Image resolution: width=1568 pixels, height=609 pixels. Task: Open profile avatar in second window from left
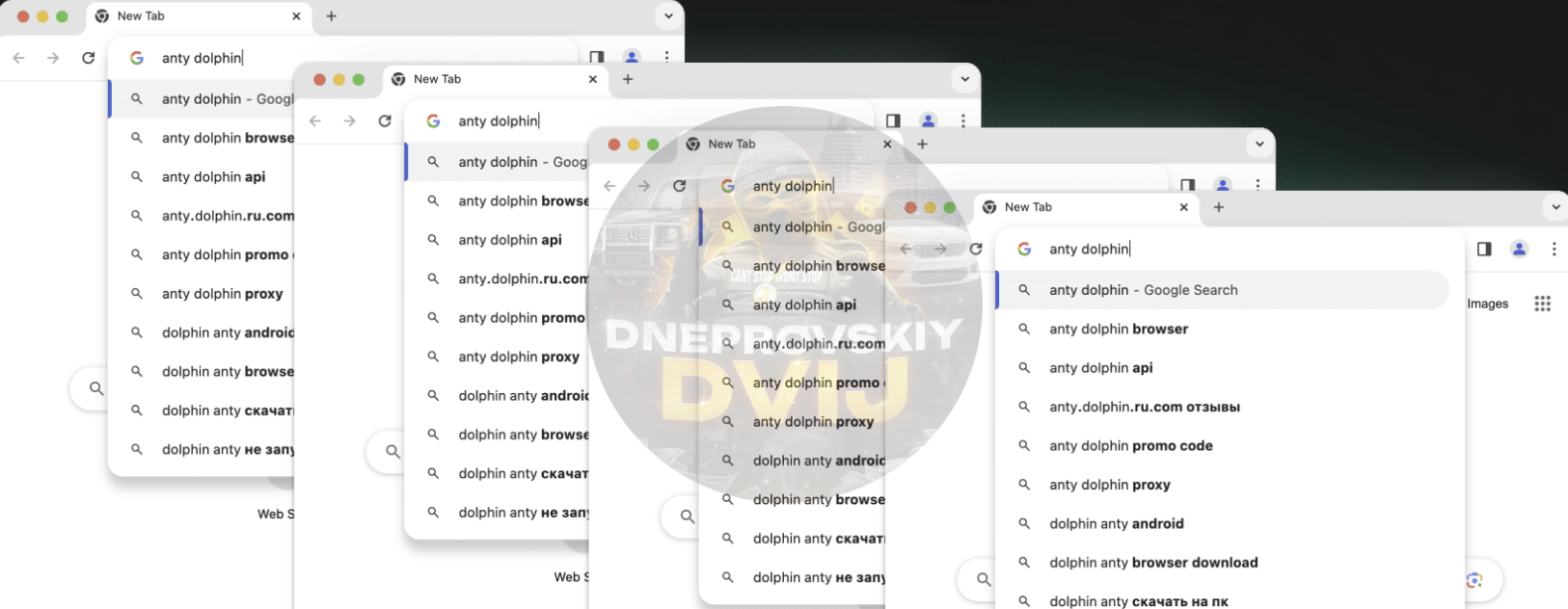point(928,120)
